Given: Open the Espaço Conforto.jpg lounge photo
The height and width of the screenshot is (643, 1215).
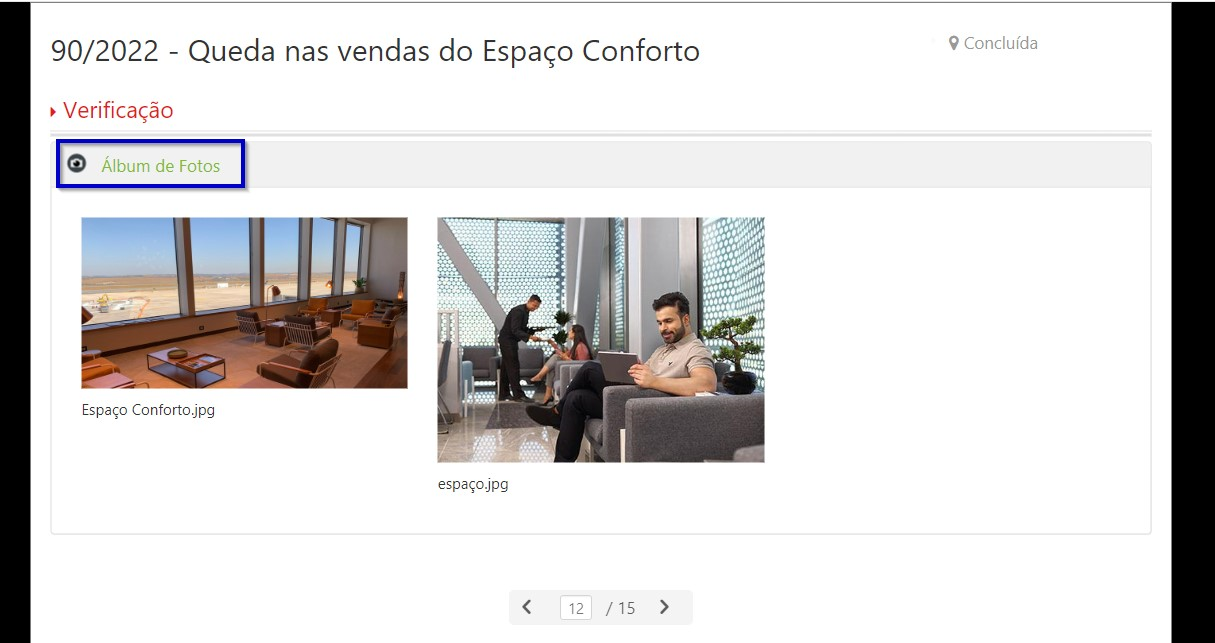Looking at the screenshot, I should click(x=244, y=303).
